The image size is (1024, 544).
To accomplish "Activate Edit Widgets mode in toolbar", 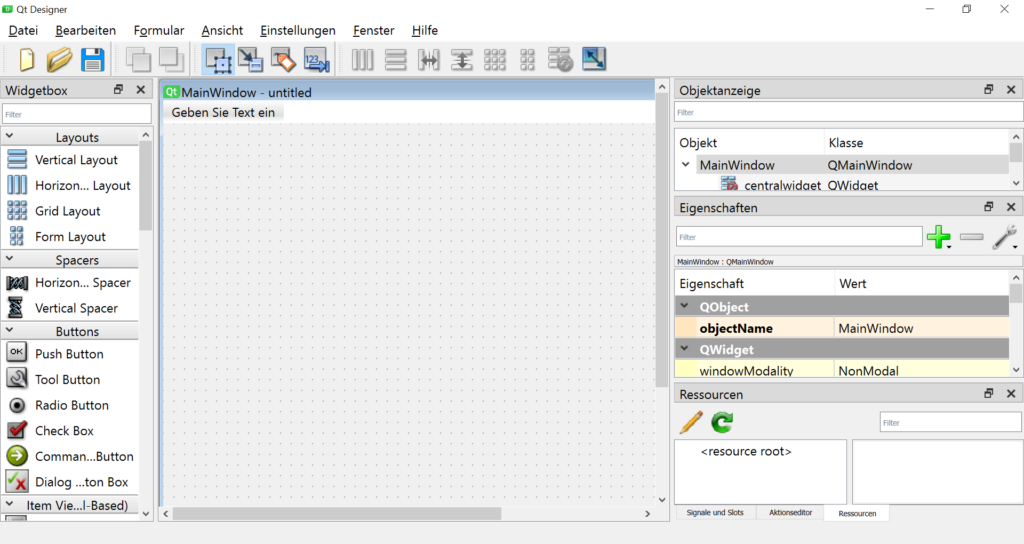I will 219,59.
